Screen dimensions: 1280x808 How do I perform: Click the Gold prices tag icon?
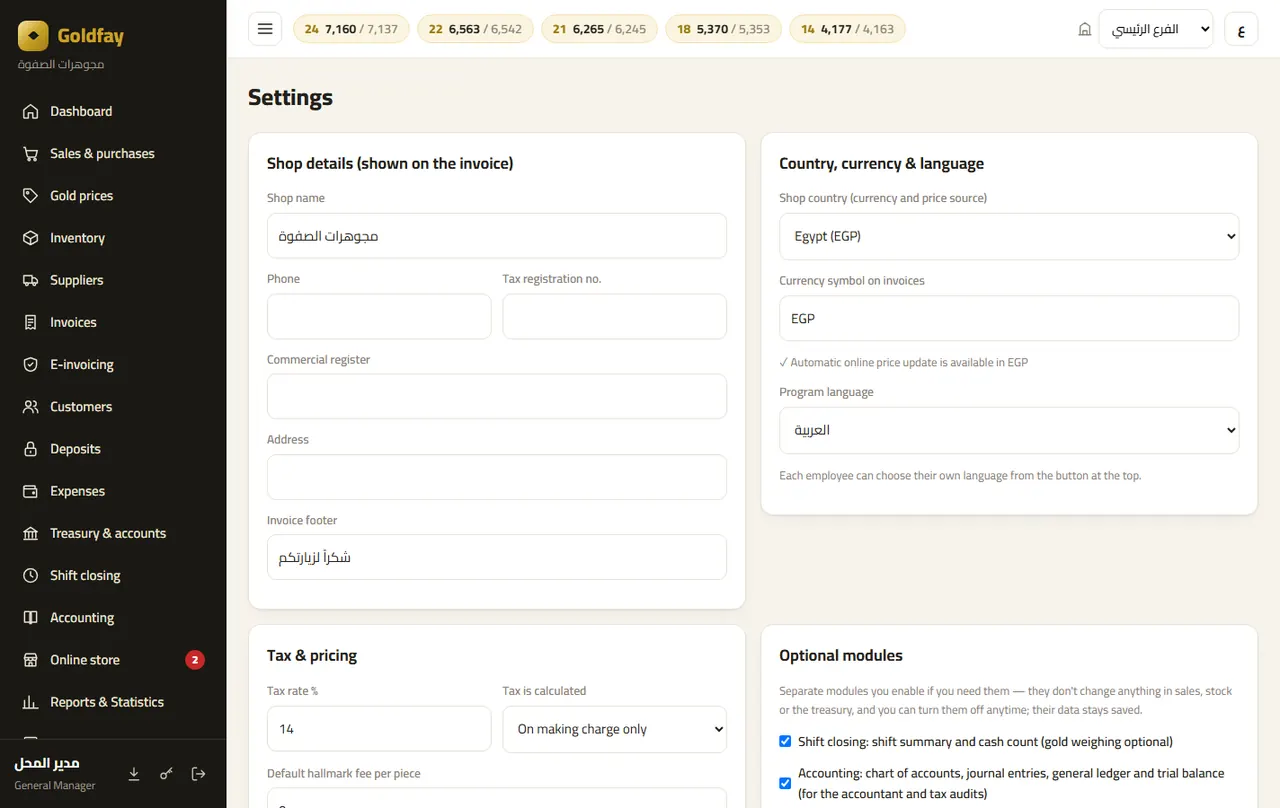tap(31, 195)
